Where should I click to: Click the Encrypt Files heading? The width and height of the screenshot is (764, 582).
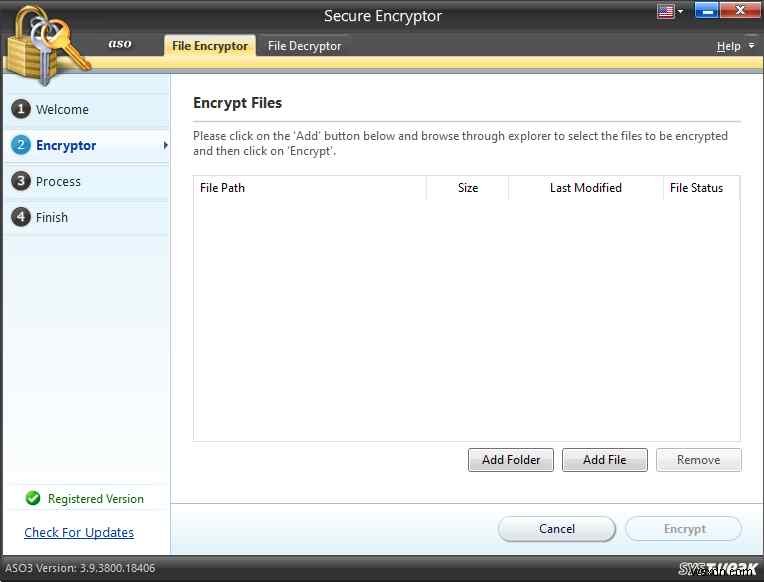click(237, 103)
